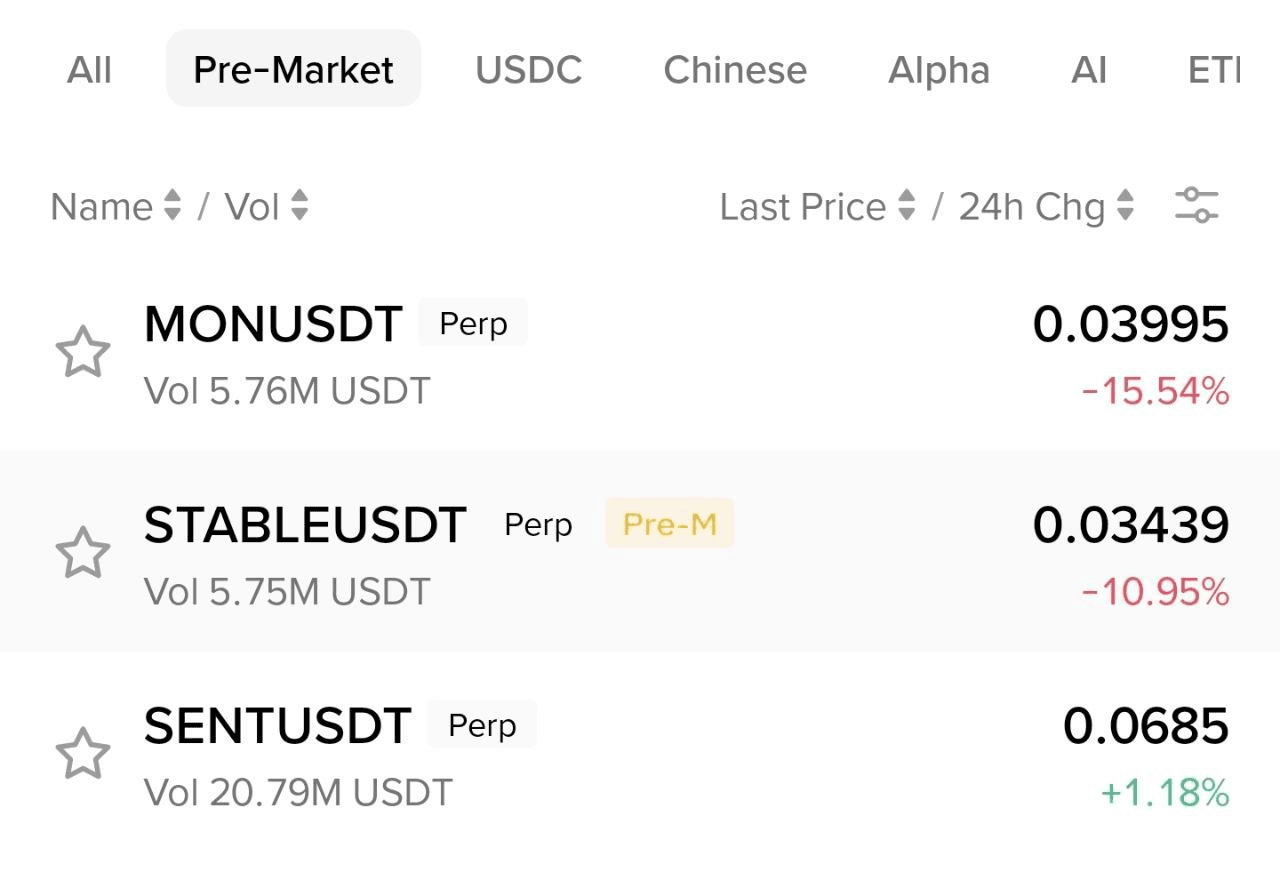Screen dimensions: 1280x872
Task: Click the Pre-M badge on STABLEUSDT
Action: point(669,524)
